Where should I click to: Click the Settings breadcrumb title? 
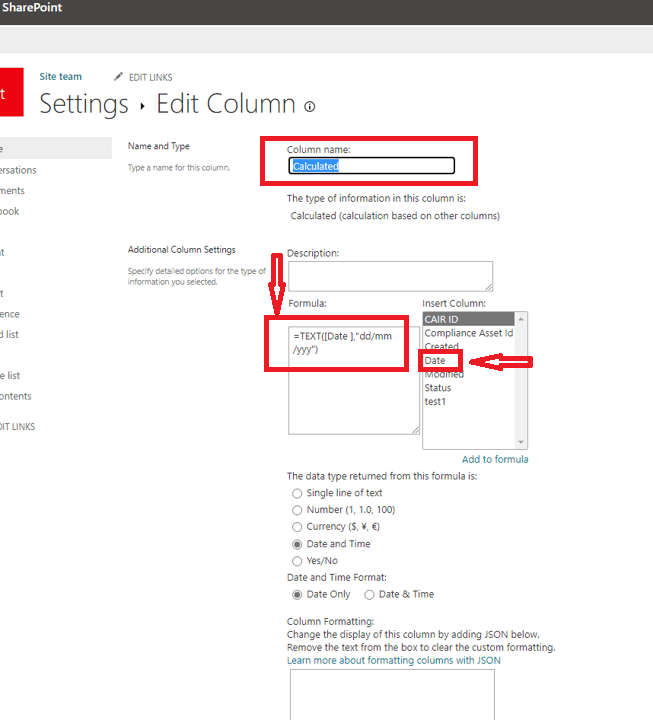[x=84, y=104]
